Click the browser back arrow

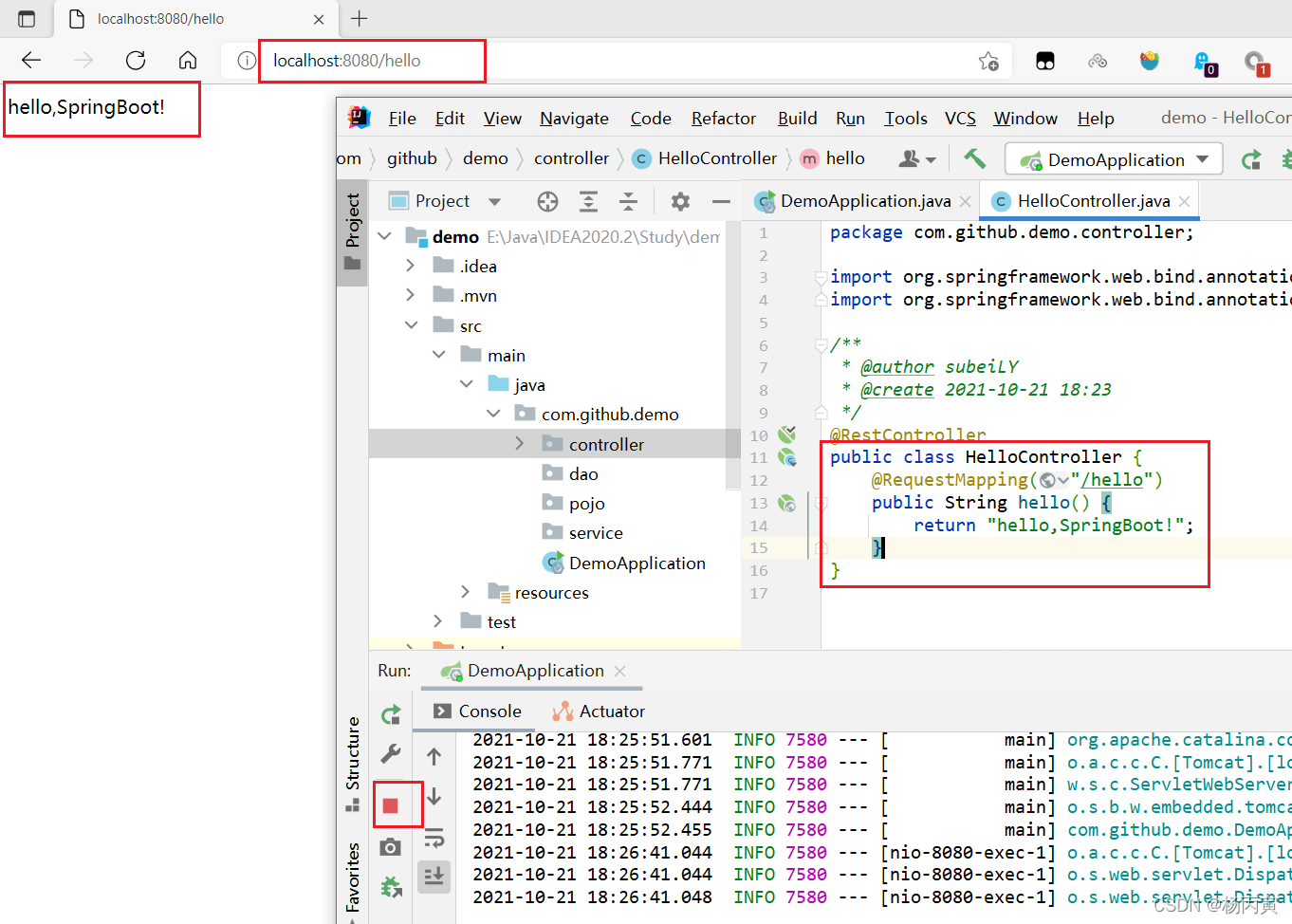click(x=31, y=61)
